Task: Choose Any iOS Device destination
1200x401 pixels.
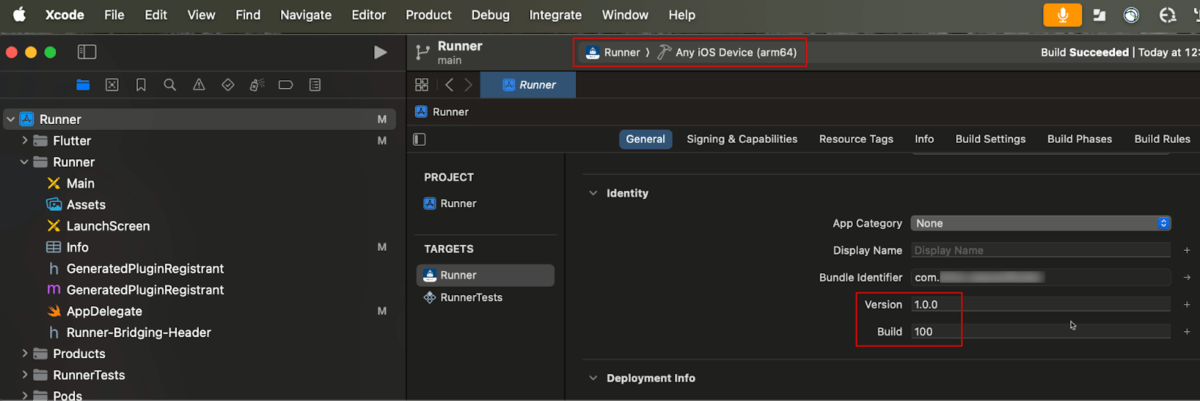Action: point(727,52)
